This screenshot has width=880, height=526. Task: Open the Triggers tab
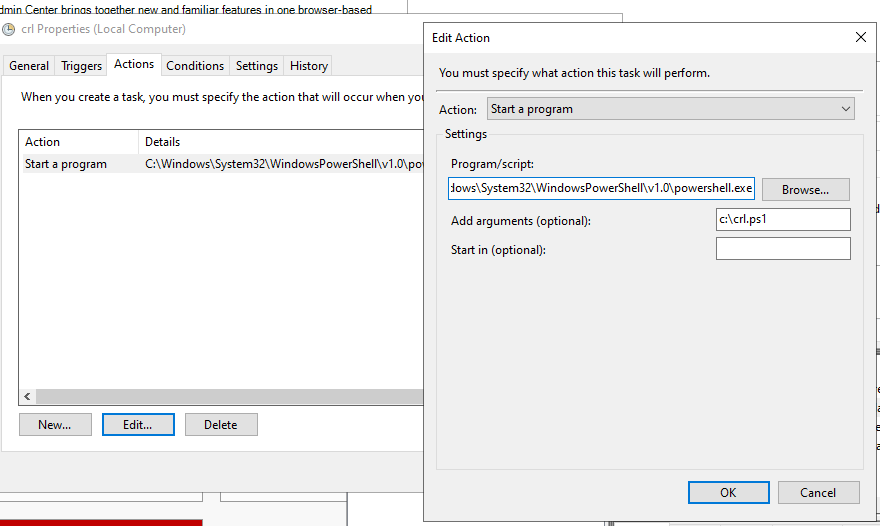(x=81, y=66)
